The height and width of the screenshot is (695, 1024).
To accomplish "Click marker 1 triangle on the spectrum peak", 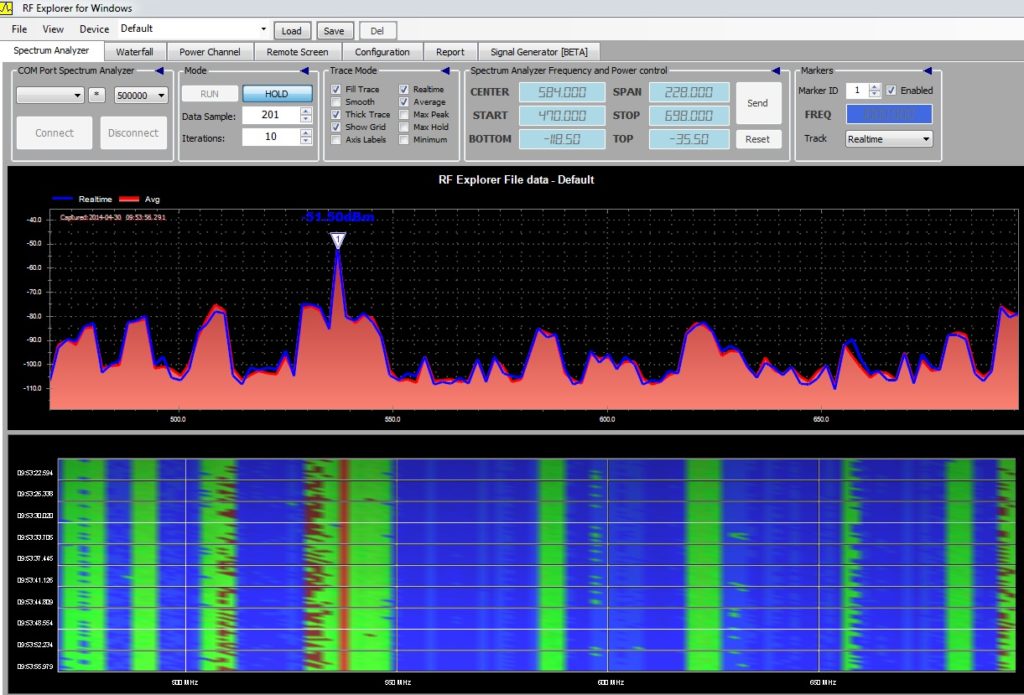I will click(x=338, y=240).
